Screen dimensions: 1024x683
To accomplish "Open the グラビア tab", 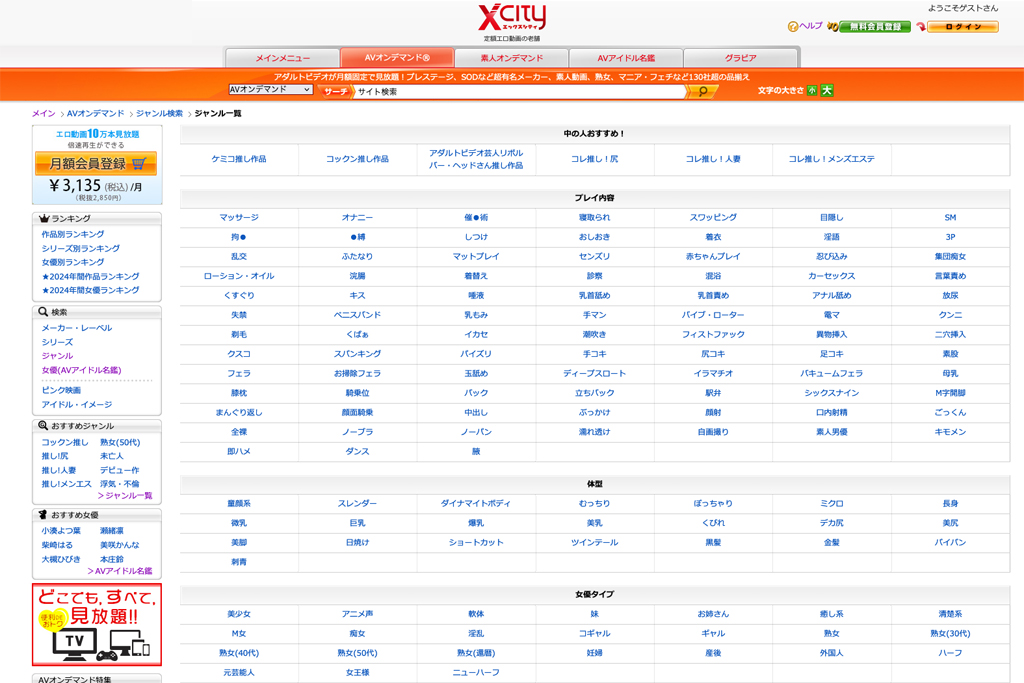I will 740,58.
